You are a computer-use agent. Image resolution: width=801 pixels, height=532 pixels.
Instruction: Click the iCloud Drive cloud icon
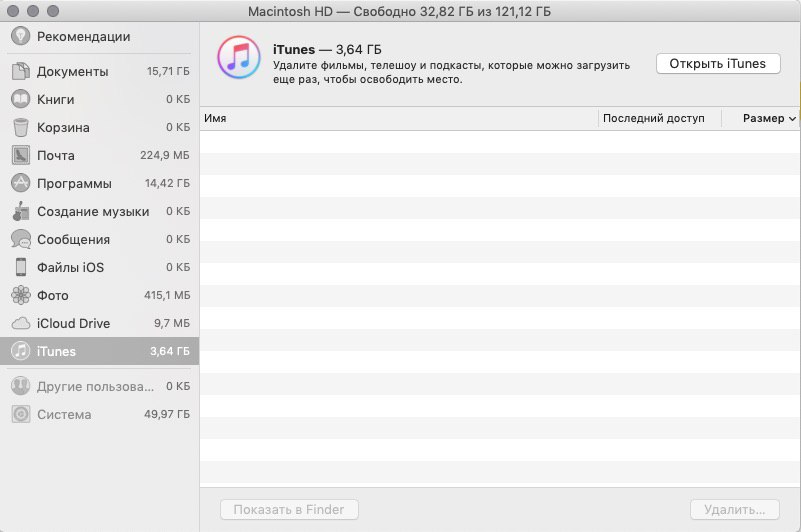tap(20, 323)
